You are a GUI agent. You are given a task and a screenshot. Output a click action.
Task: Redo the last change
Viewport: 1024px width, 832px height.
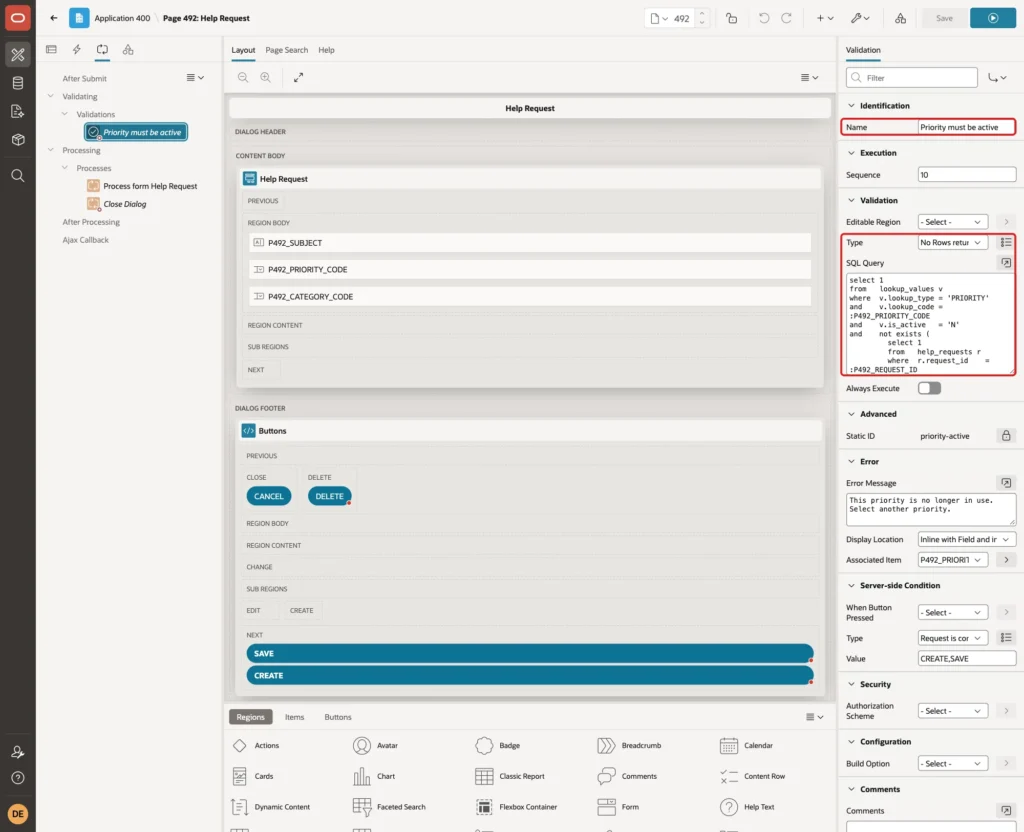click(786, 18)
